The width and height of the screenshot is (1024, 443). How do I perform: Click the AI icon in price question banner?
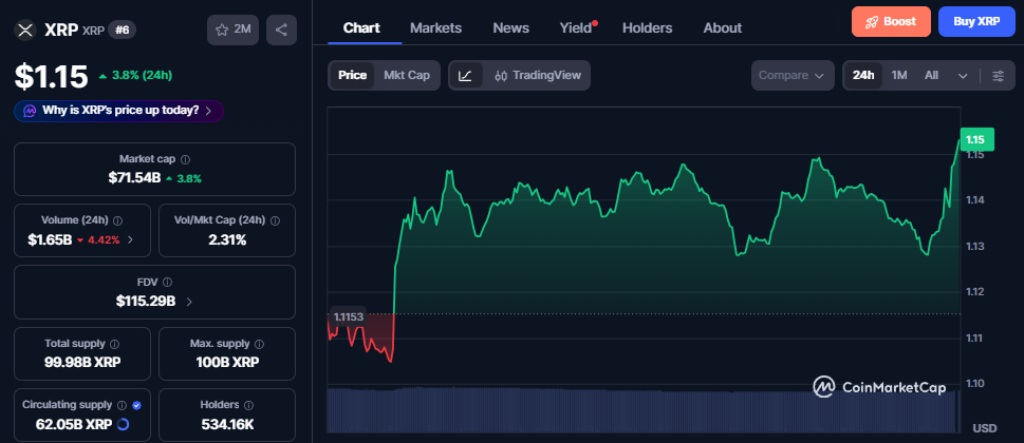point(29,111)
